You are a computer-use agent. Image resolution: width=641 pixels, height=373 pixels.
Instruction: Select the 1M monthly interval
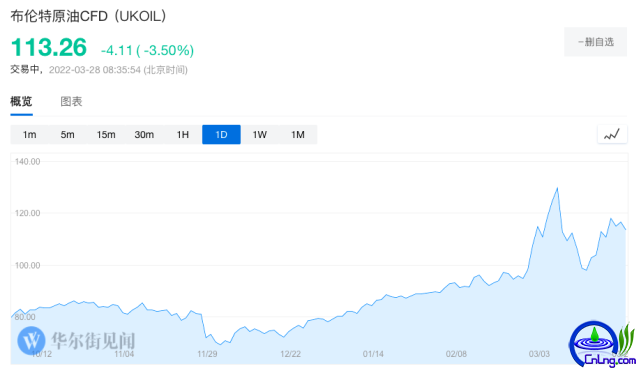(298, 135)
